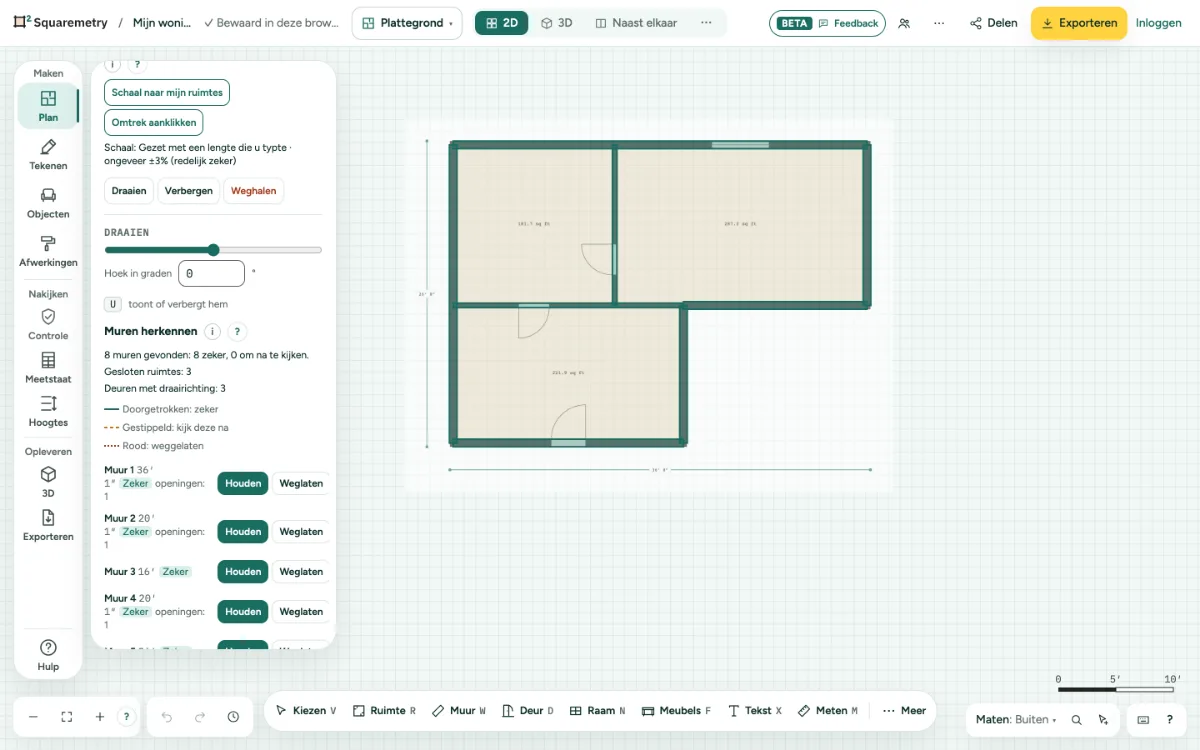The image size is (1200, 750).
Task: Click the Omtrek aanklikken button
Action: click(154, 123)
